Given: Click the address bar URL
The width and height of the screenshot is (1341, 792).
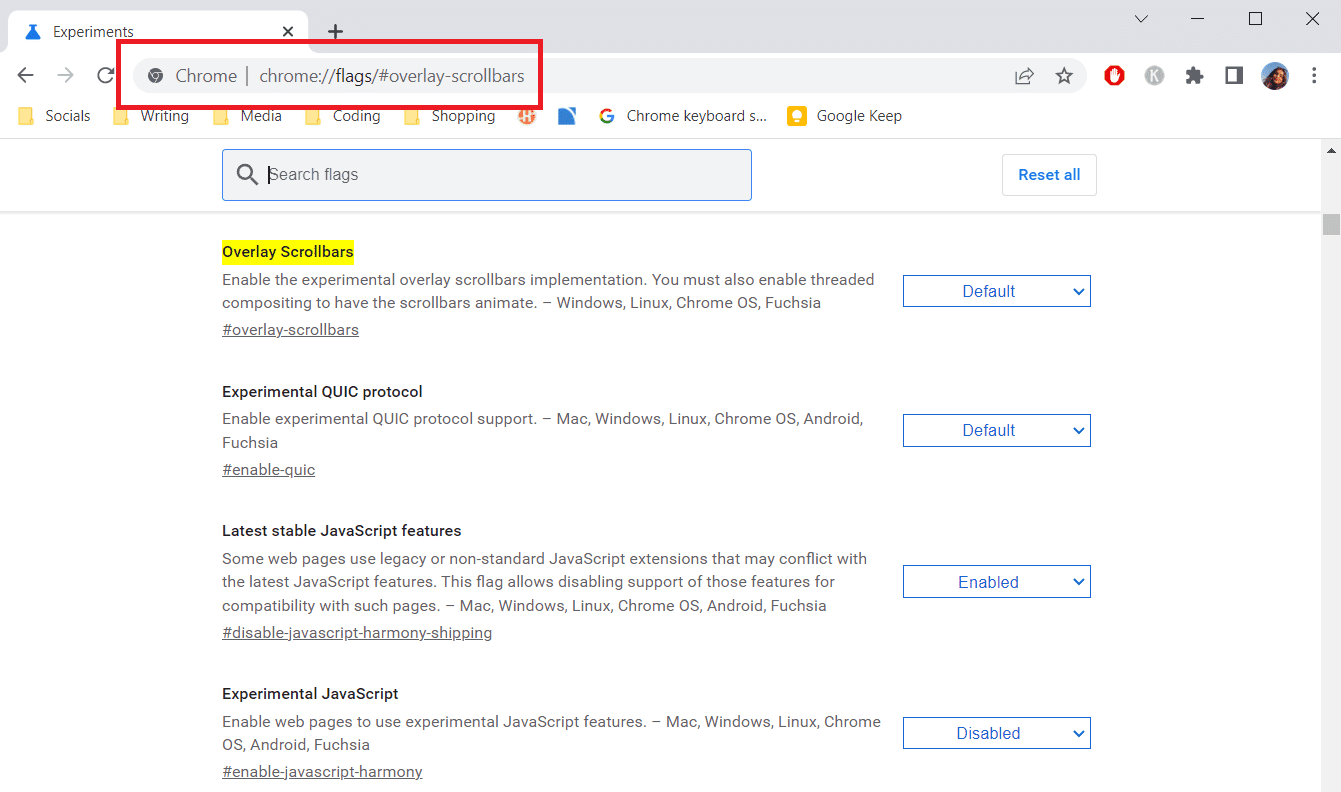Looking at the screenshot, I should click(391, 76).
